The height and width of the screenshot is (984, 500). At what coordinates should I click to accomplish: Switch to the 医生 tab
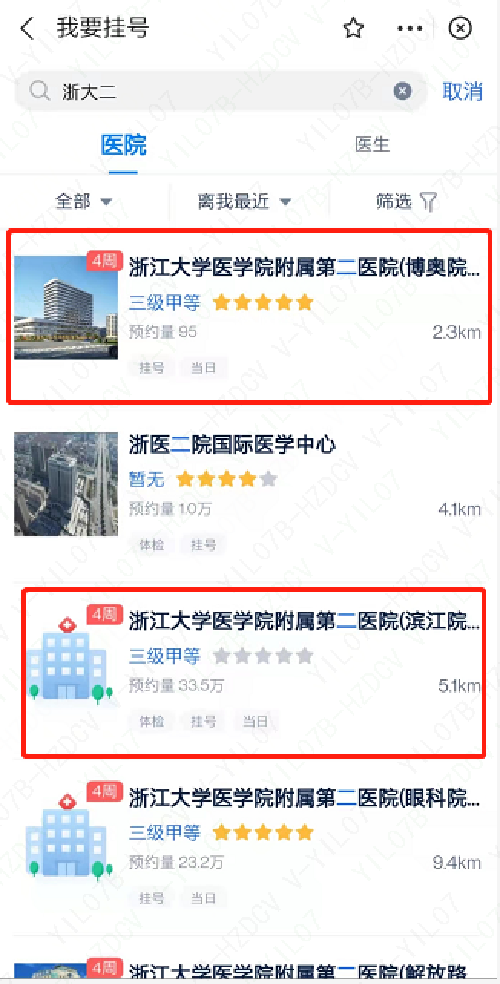373,145
